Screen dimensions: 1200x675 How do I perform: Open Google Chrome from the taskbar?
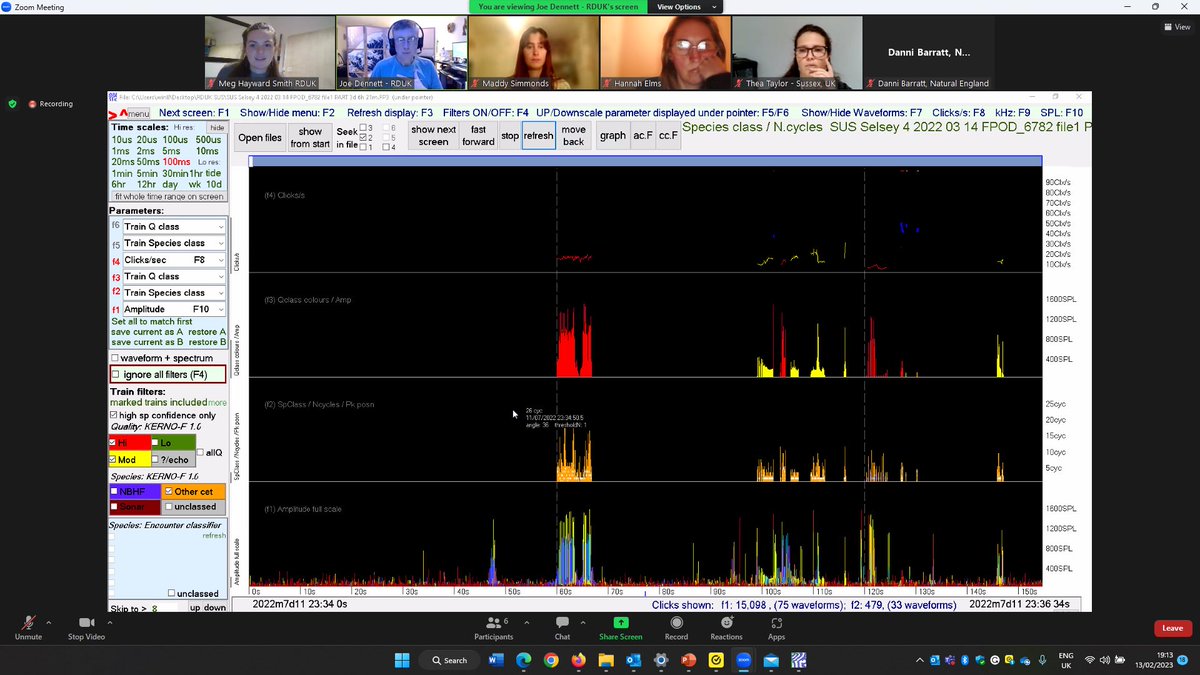[551, 660]
